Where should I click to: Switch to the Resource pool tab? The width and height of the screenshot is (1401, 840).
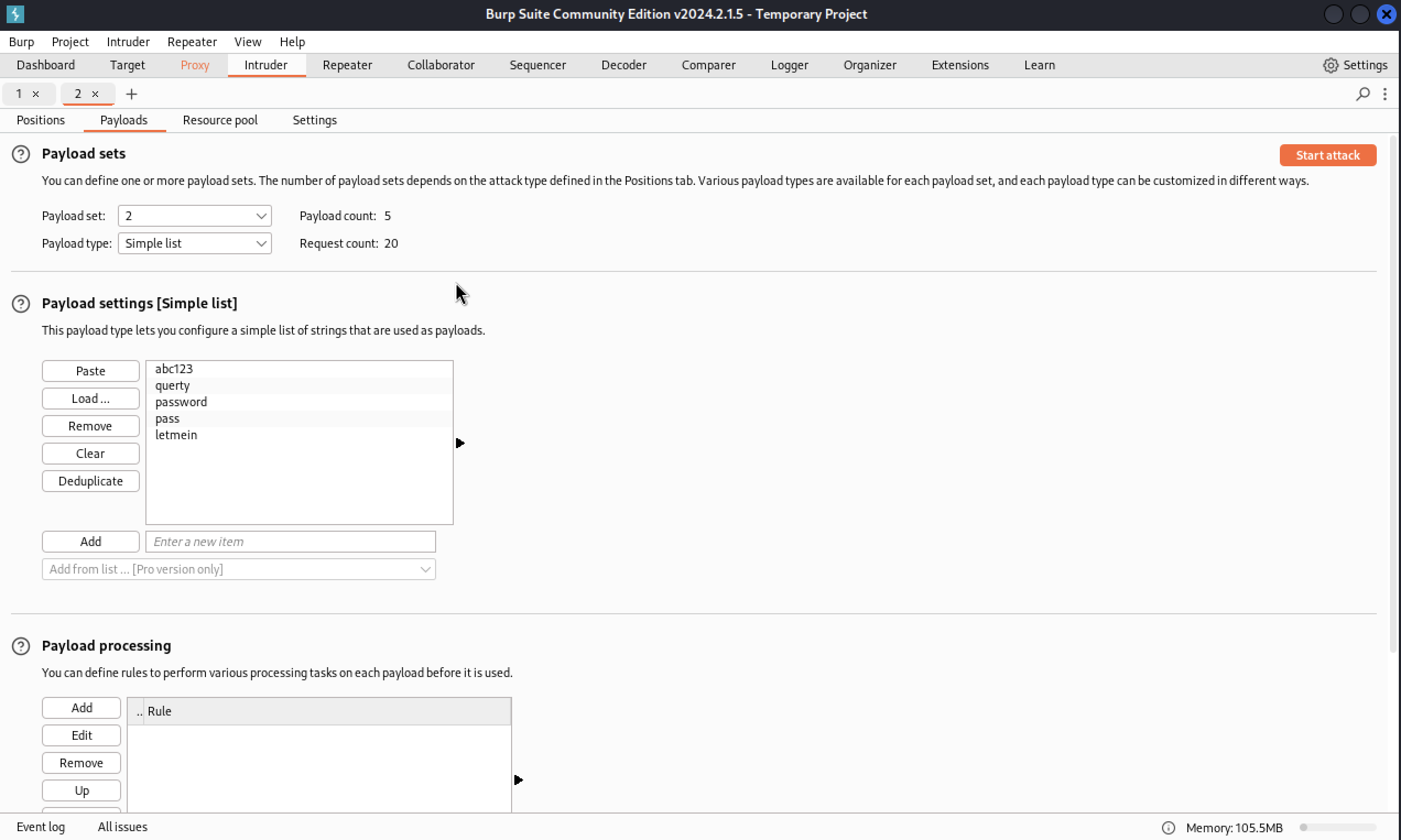click(220, 119)
